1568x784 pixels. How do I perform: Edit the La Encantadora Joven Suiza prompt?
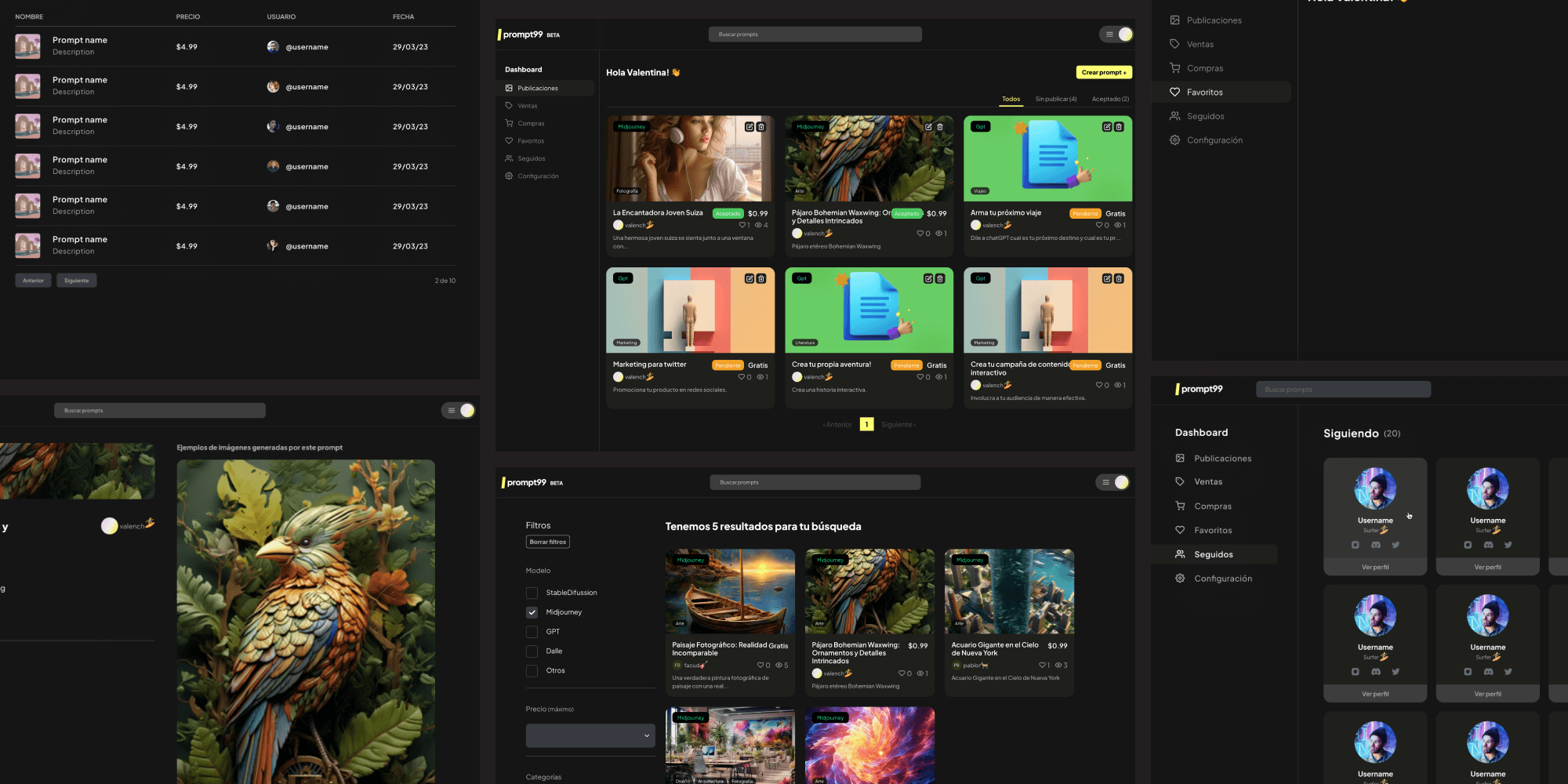pyautogui.click(x=750, y=126)
